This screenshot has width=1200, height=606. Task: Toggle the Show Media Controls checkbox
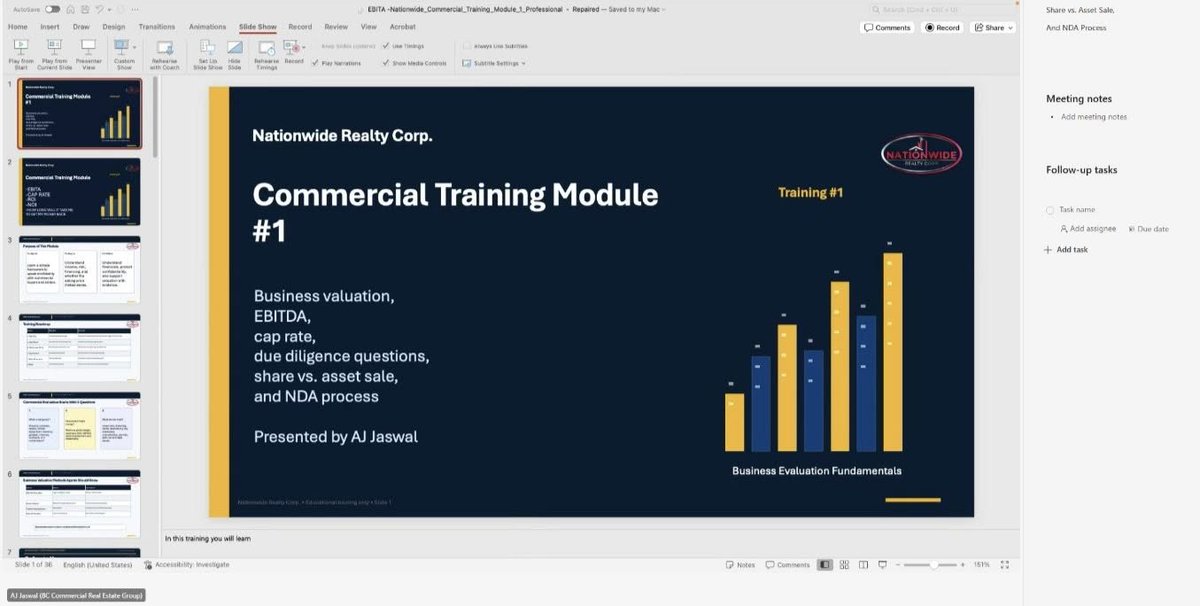[386, 63]
